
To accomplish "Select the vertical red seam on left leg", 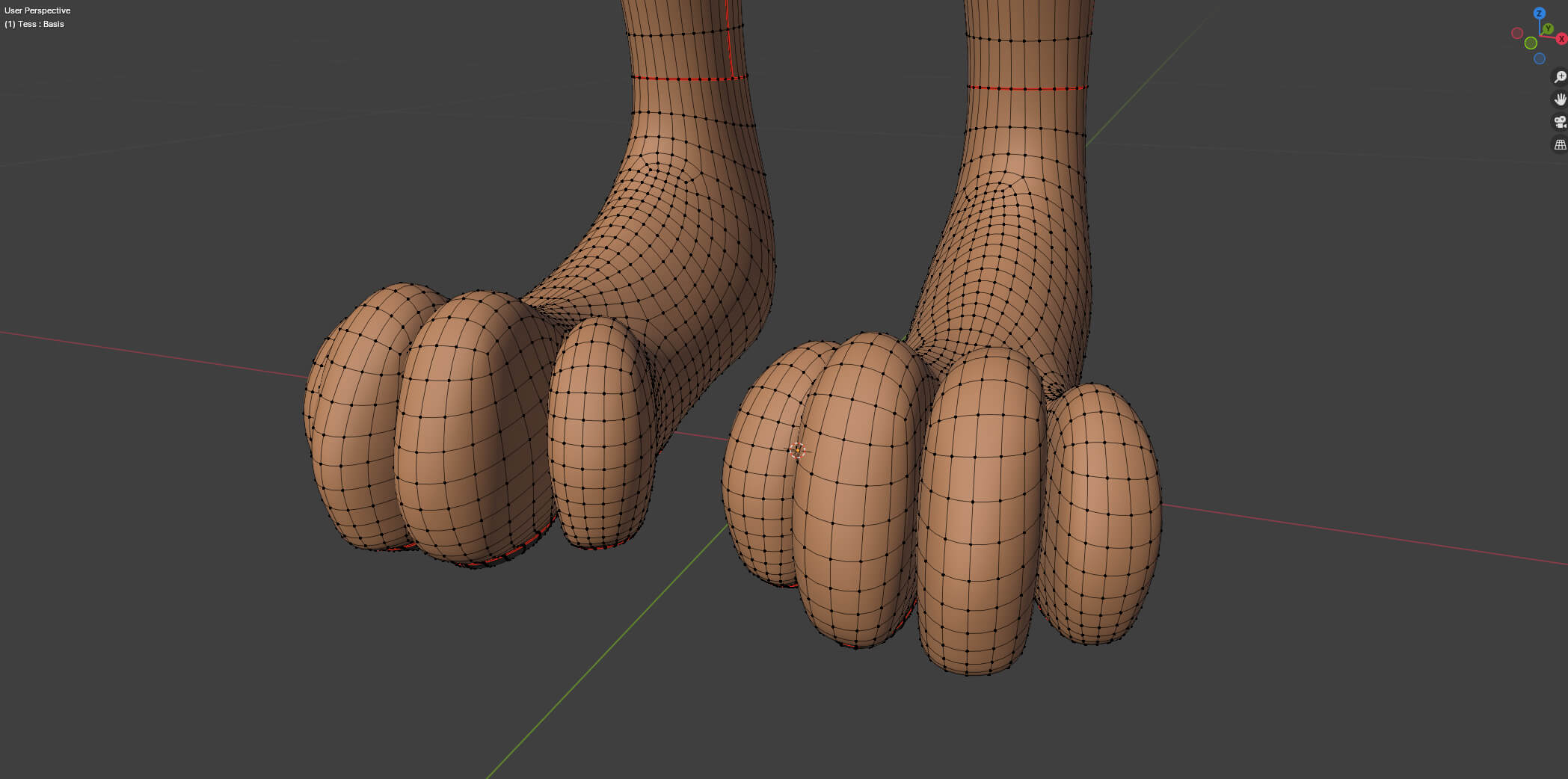I will (729, 37).
